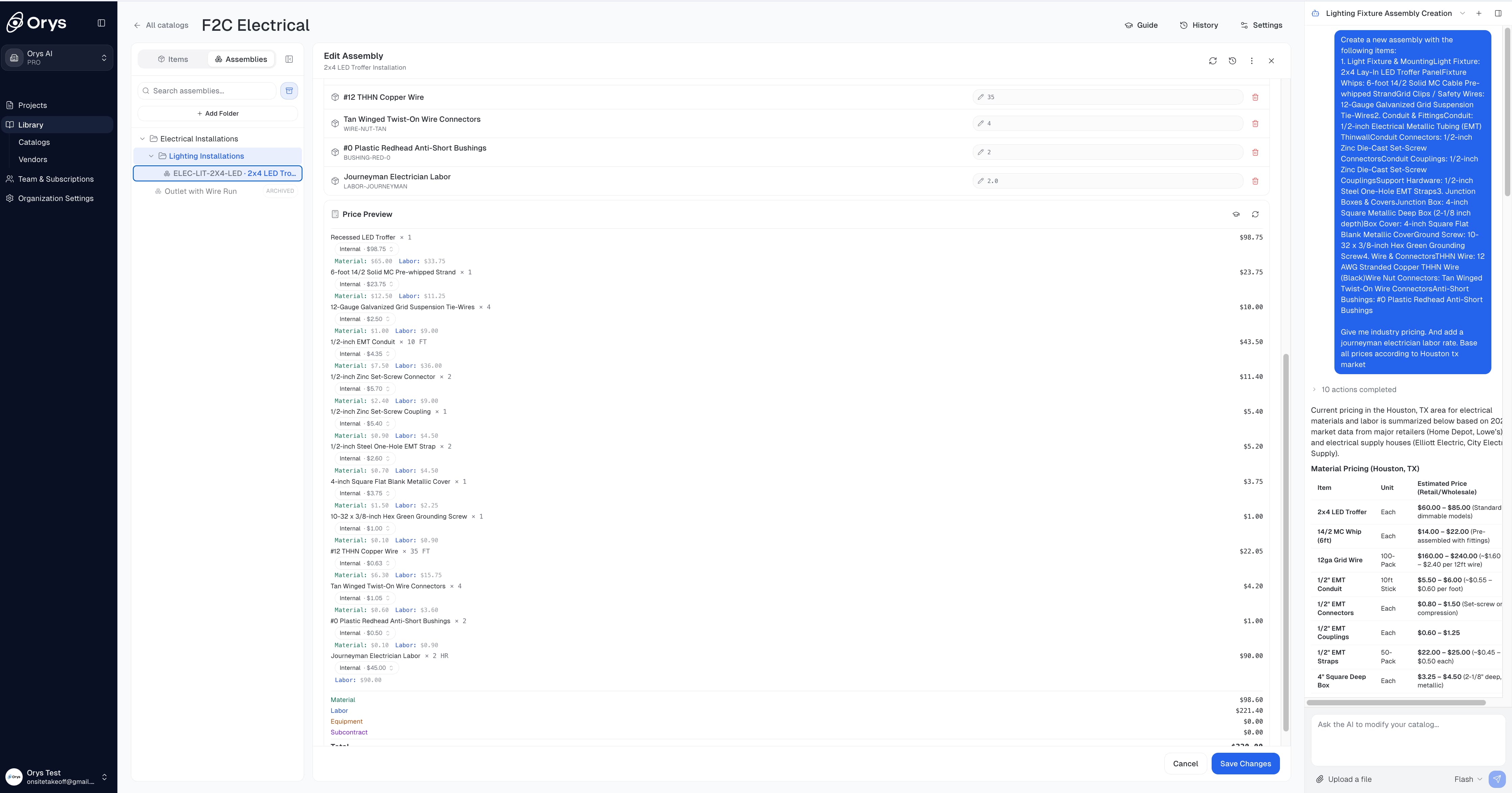Click the assembly editor vertical scrollbar
The height and width of the screenshot is (793, 1512).
(x=1285, y=542)
